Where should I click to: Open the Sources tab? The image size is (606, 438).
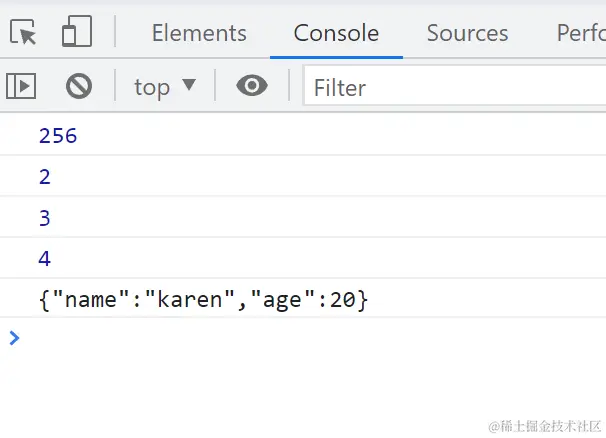point(467,33)
